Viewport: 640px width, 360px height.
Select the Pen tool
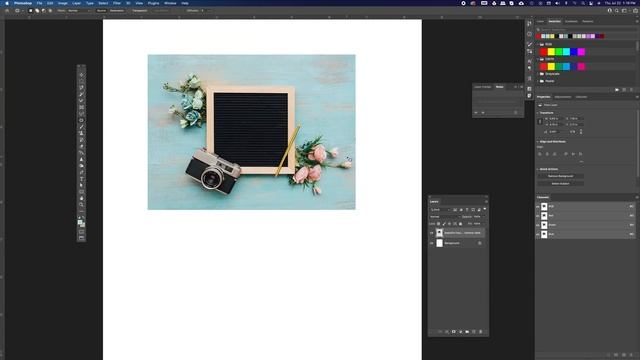81,172
